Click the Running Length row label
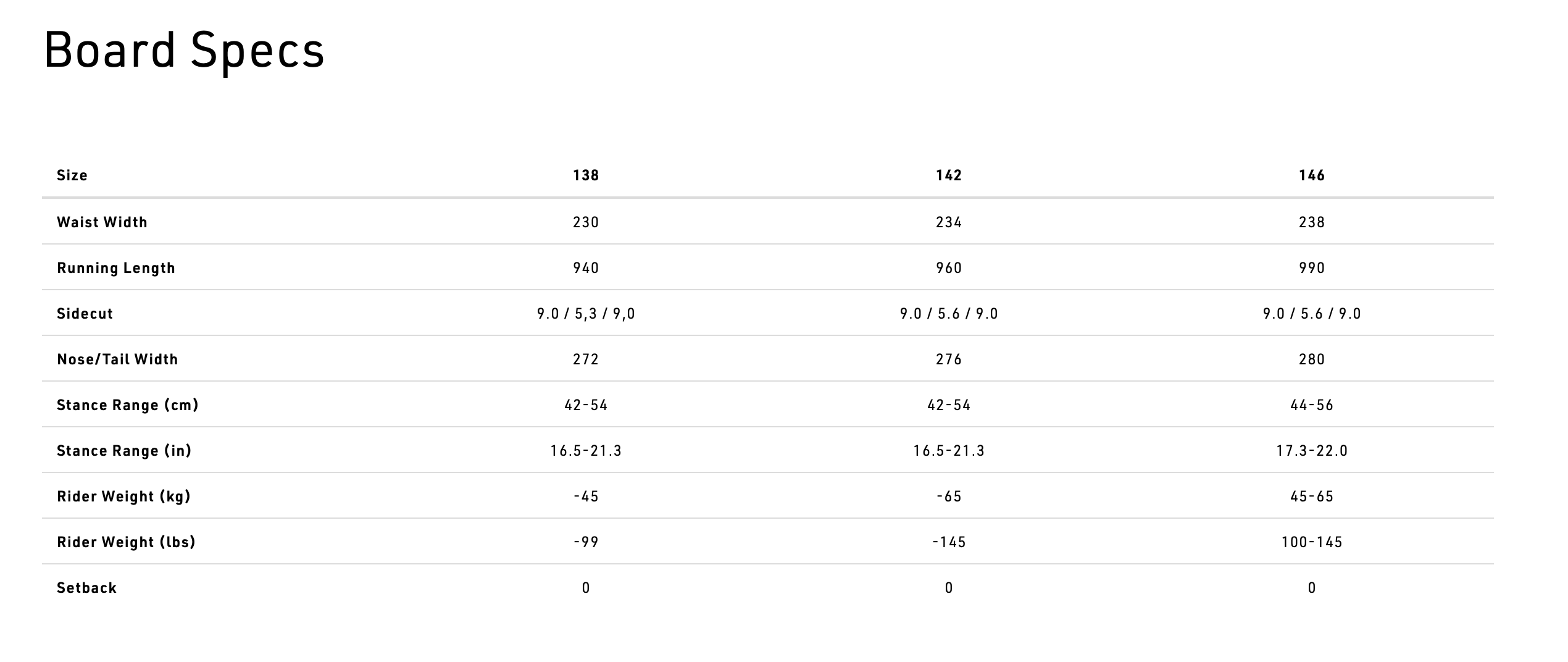This screenshot has height=662, width=1568. (116, 268)
